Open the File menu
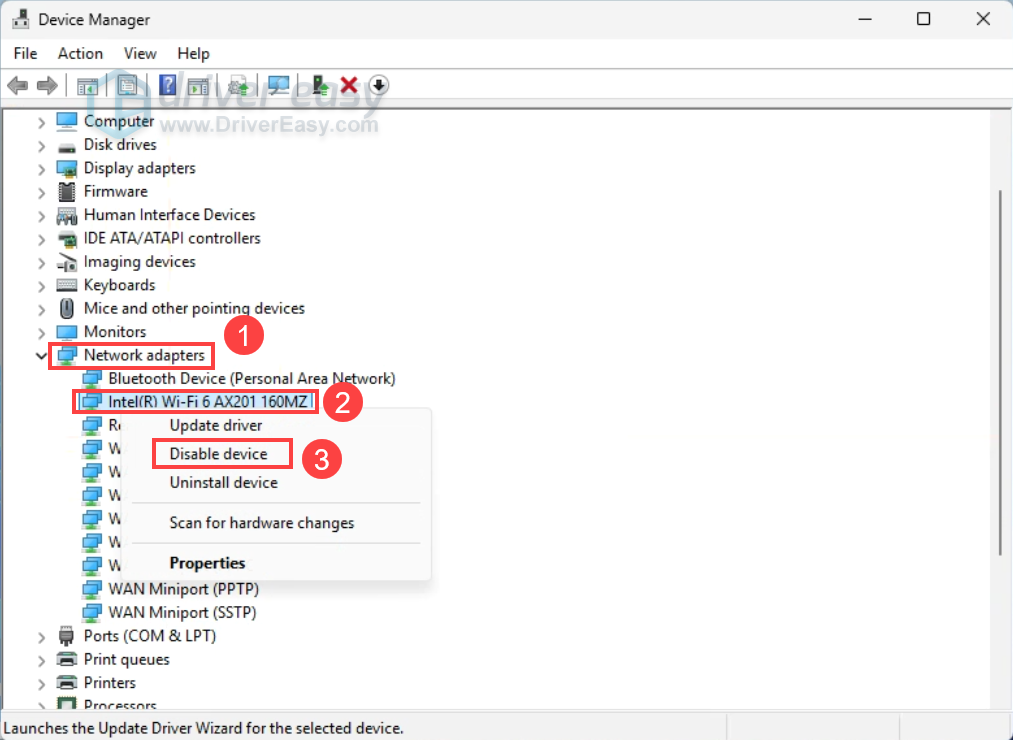Image resolution: width=1013 pixels, height=740 pixels. coord(25,53)
